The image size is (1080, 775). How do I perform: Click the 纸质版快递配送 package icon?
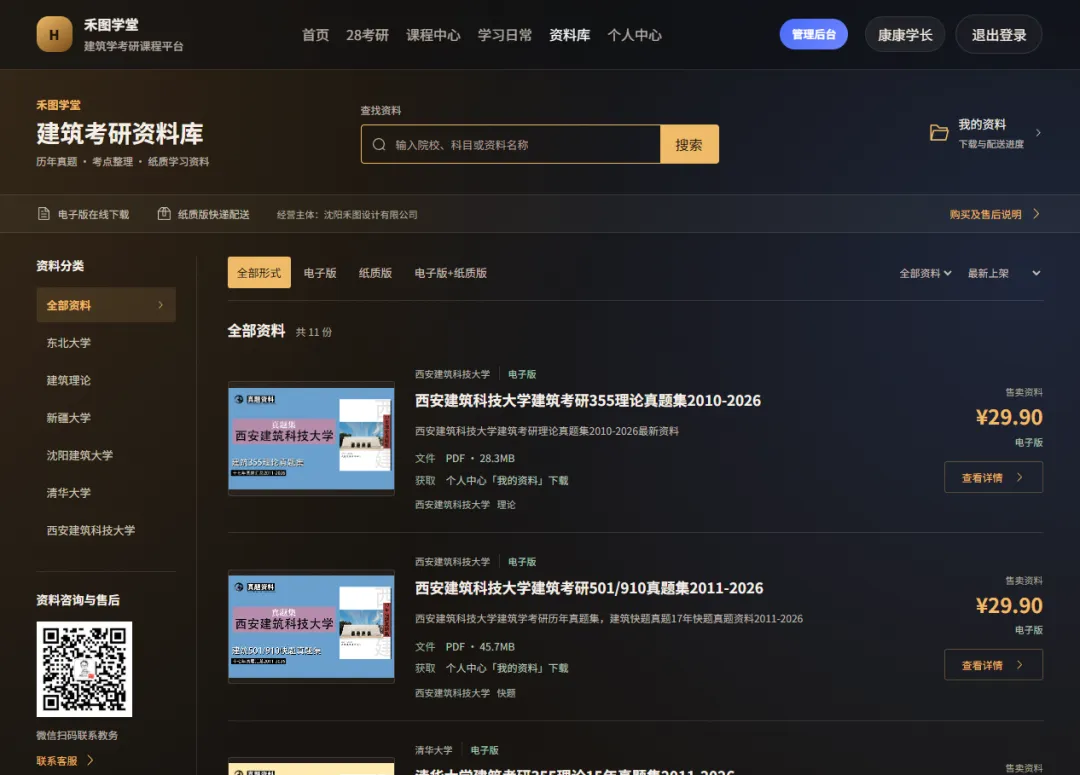click(x=164, y=214)
